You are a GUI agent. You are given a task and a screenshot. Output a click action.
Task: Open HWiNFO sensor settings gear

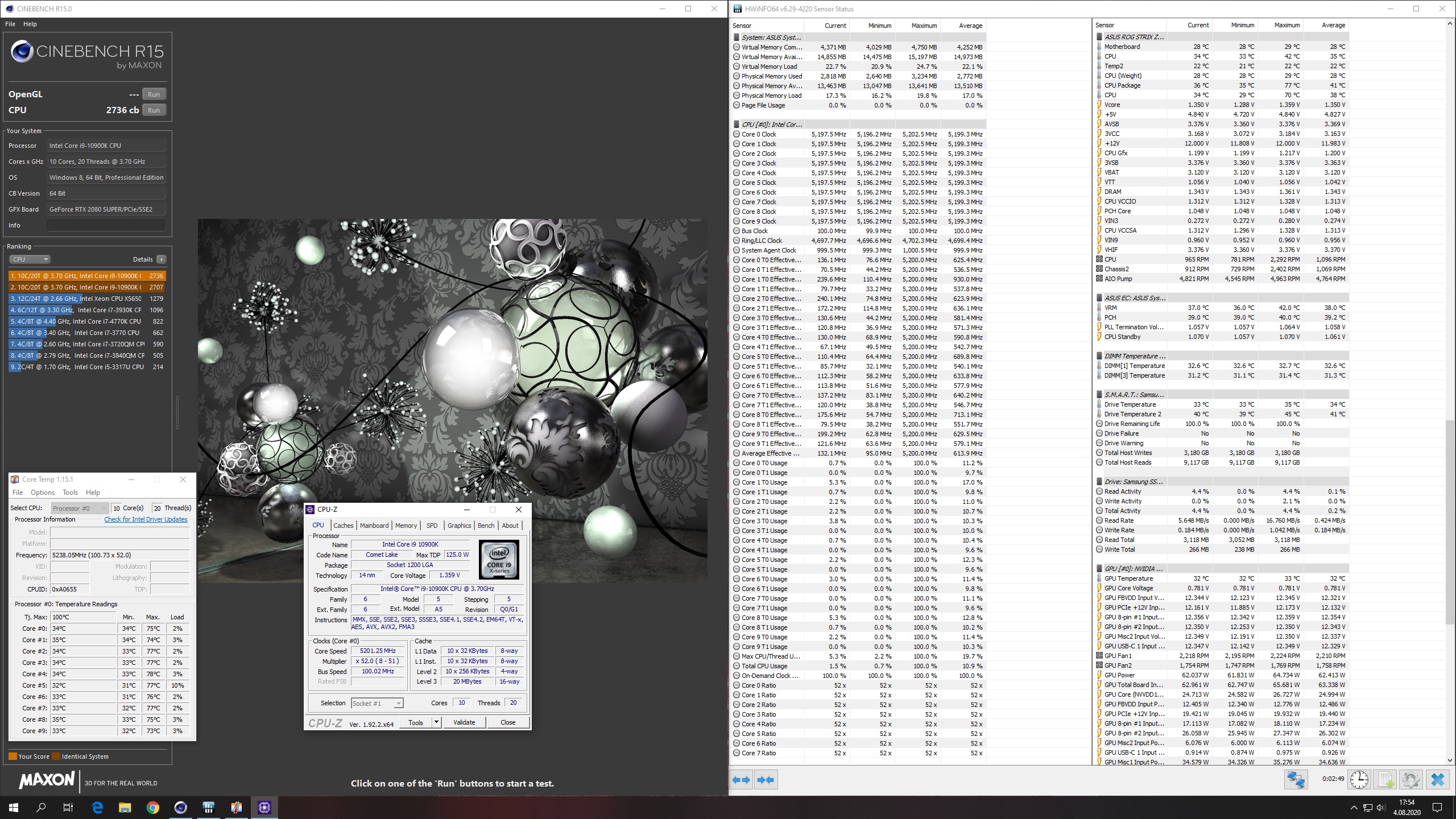(1411, 779)
